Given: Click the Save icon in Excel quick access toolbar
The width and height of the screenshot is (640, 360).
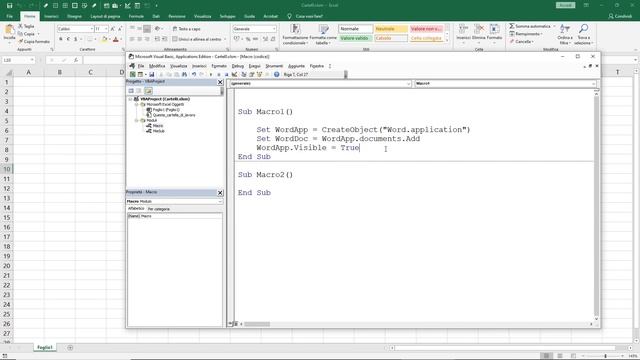Looking at the screenshot, I should click(x=9, y=5).
